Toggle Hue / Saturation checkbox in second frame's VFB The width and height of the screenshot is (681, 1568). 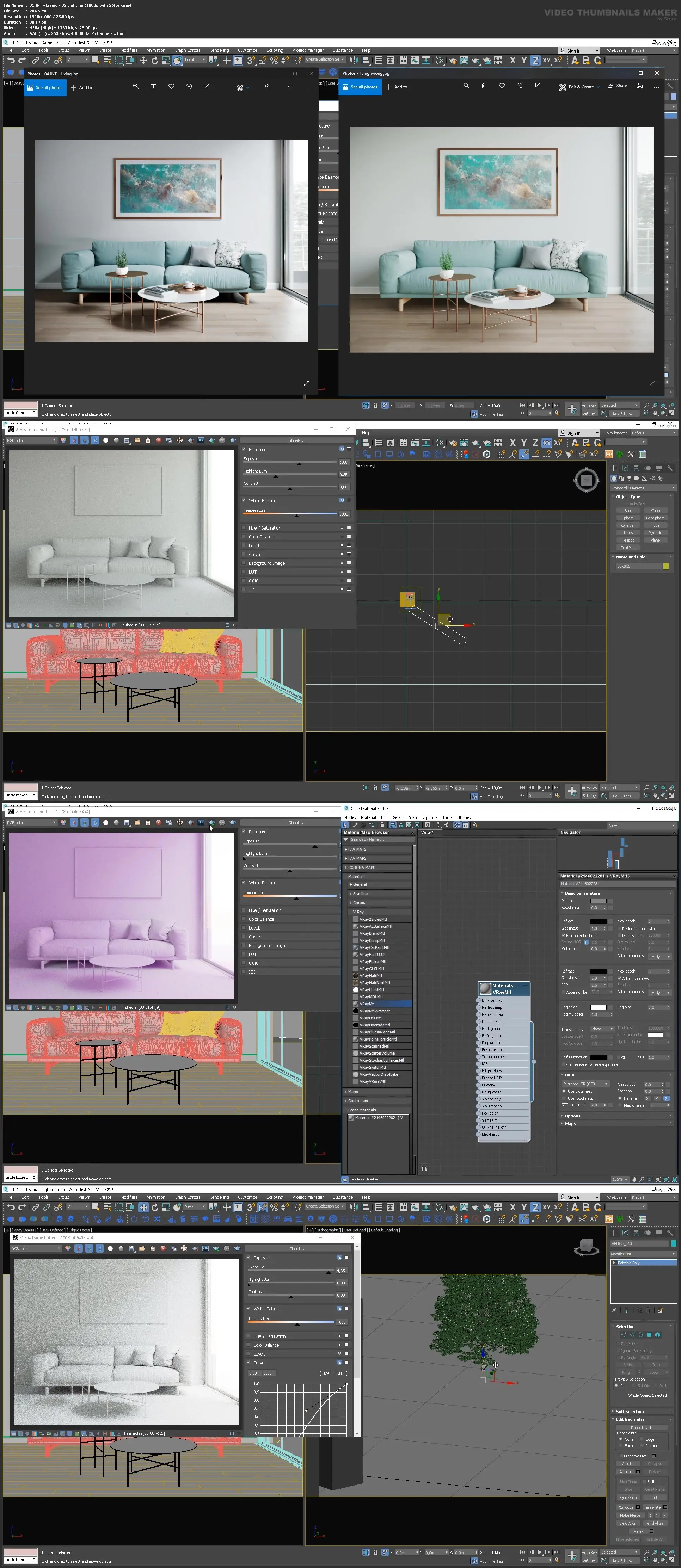(x=244, y=528)
